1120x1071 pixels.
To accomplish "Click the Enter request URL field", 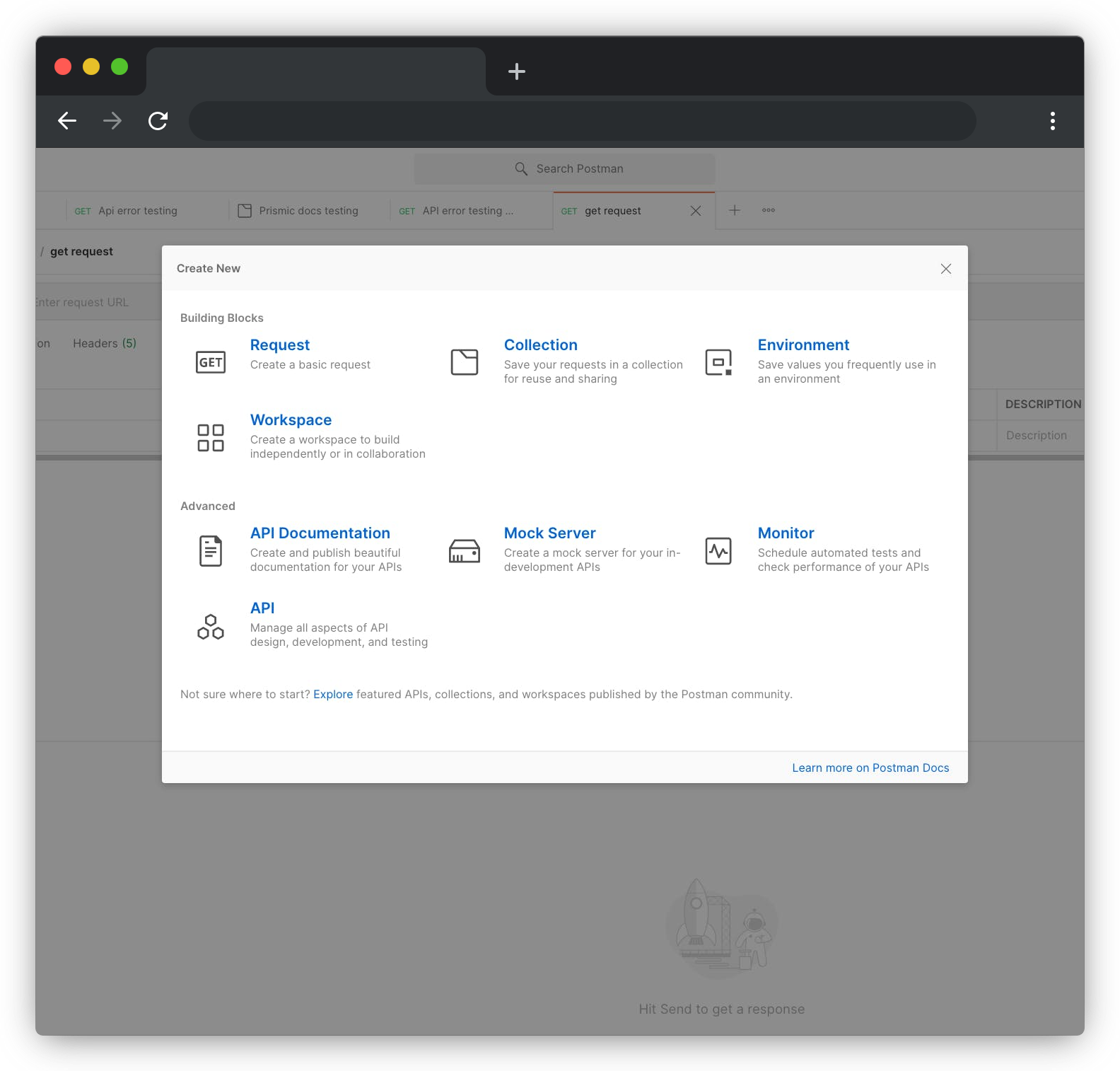I will click(98, 303).
